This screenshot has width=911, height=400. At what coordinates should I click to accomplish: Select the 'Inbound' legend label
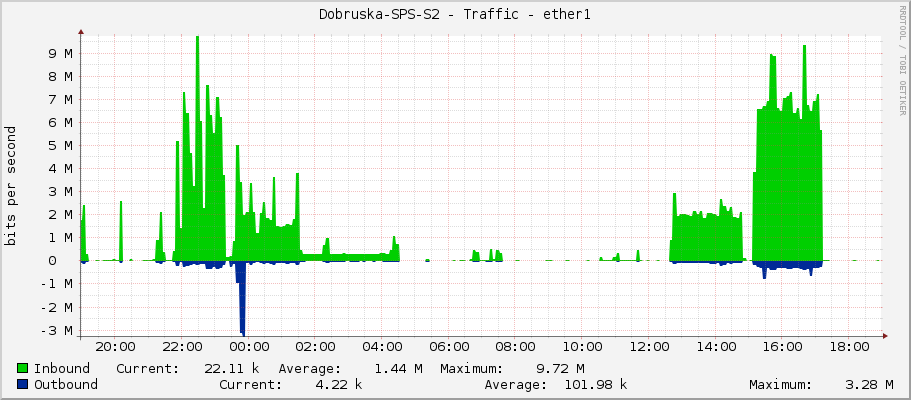point(62,369)
